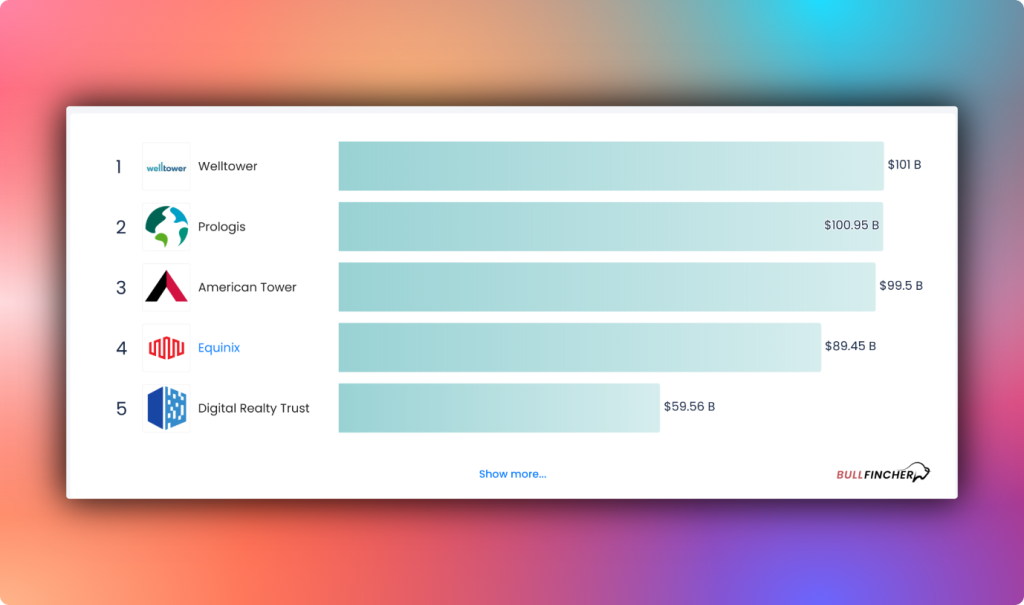Viewport: 1024px width, 605px height.
Task: Click rank number 5 beside Digital Realty Trust
Action: point(121,409)
